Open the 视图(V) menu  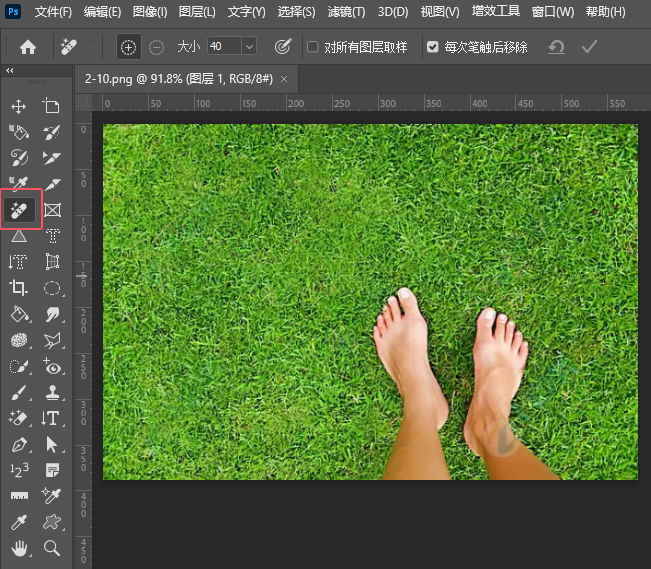[x=440, y=12]
